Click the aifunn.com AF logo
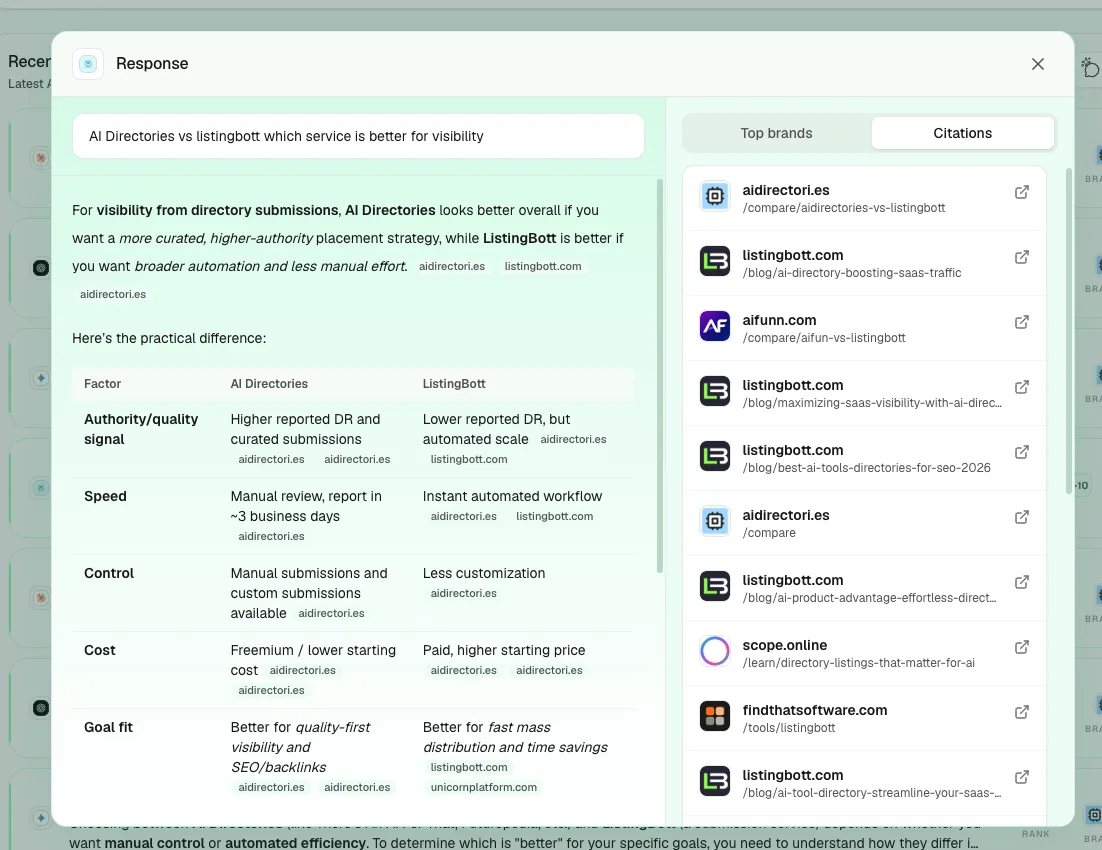This screenshot has width=1102, height=850. coord(715,326)
